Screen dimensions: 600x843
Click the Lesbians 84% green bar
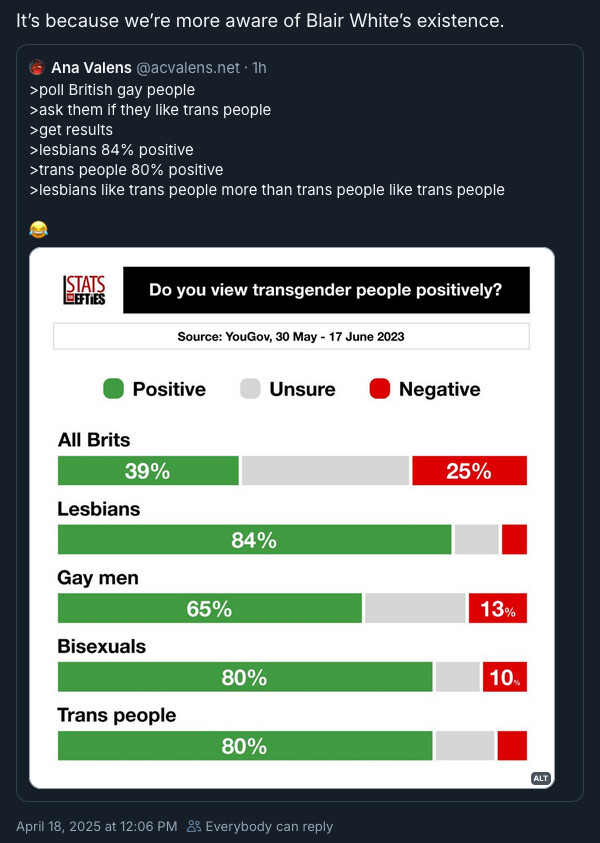(254, 539)
